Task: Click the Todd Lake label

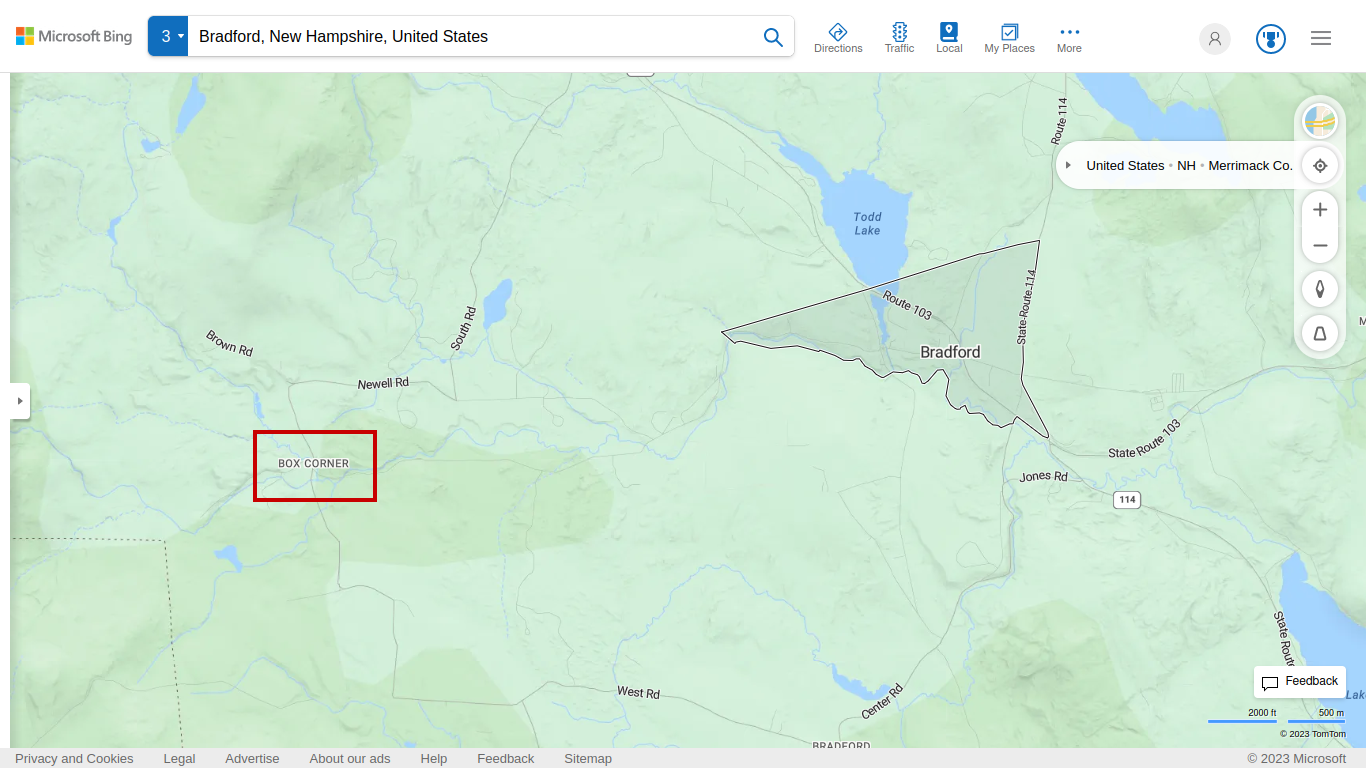Action: pos(867,224)
